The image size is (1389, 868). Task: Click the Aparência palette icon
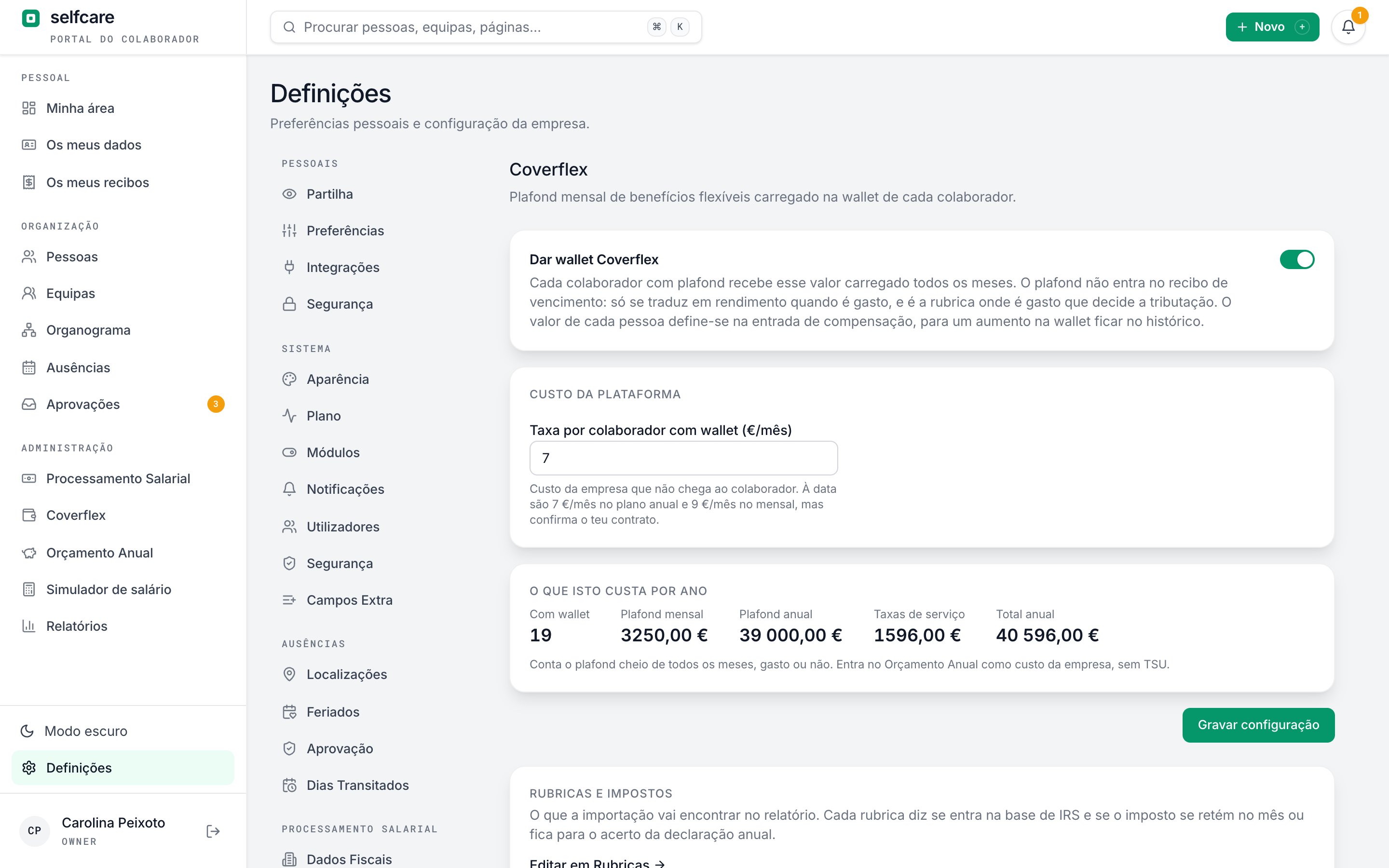click(289, 379)
